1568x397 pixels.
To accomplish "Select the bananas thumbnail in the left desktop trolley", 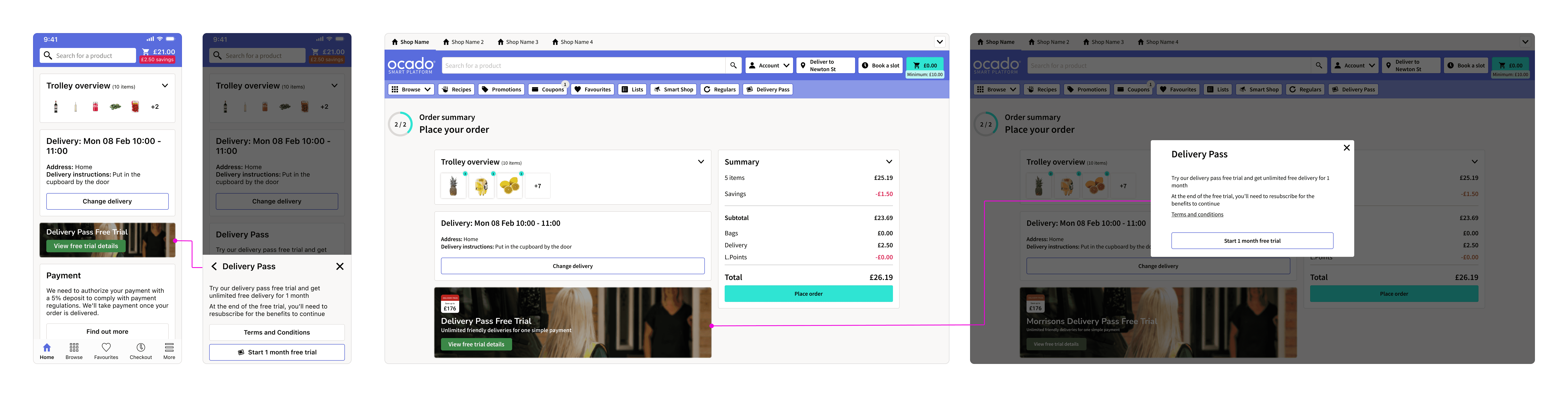I will pyautogui.click(x=482, y=186).
